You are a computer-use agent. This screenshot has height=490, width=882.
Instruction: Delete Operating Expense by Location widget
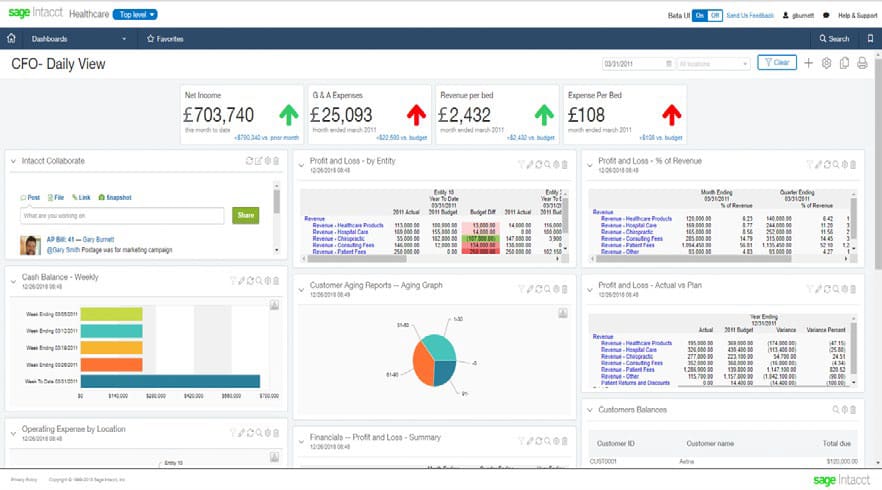pyautogui.click(x=276, y=433)
